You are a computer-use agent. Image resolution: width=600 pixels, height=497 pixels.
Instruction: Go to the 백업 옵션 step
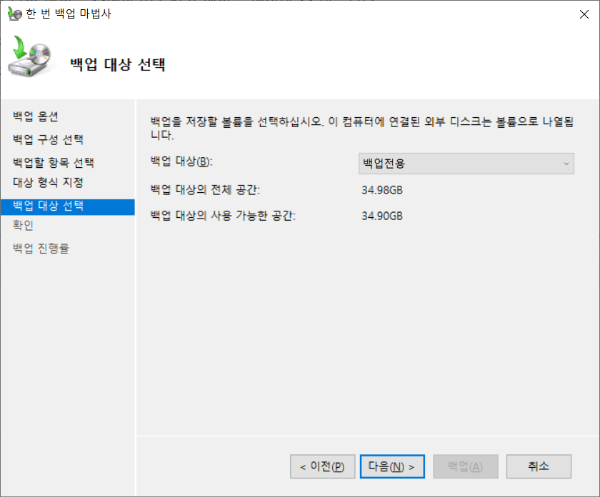pos(35,116)
